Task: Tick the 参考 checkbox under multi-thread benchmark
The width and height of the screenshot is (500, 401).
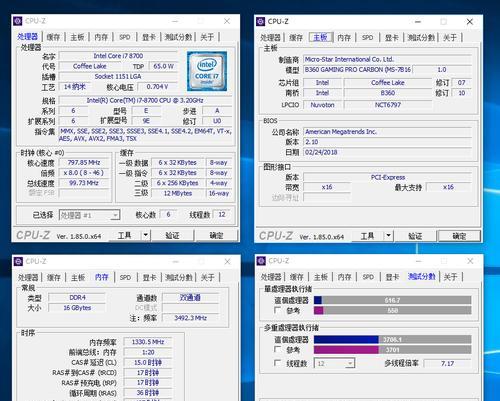Action: (277, 349)
